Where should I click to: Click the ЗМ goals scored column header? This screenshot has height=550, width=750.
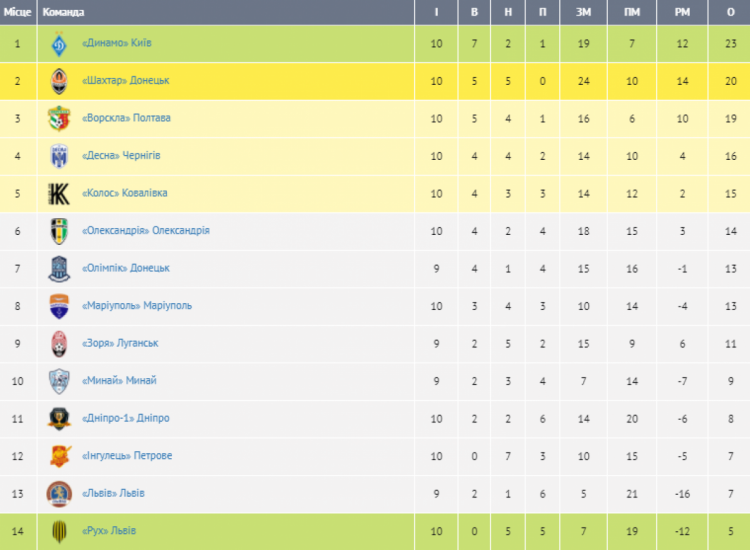pyautogui.click(x=583, y=12)
